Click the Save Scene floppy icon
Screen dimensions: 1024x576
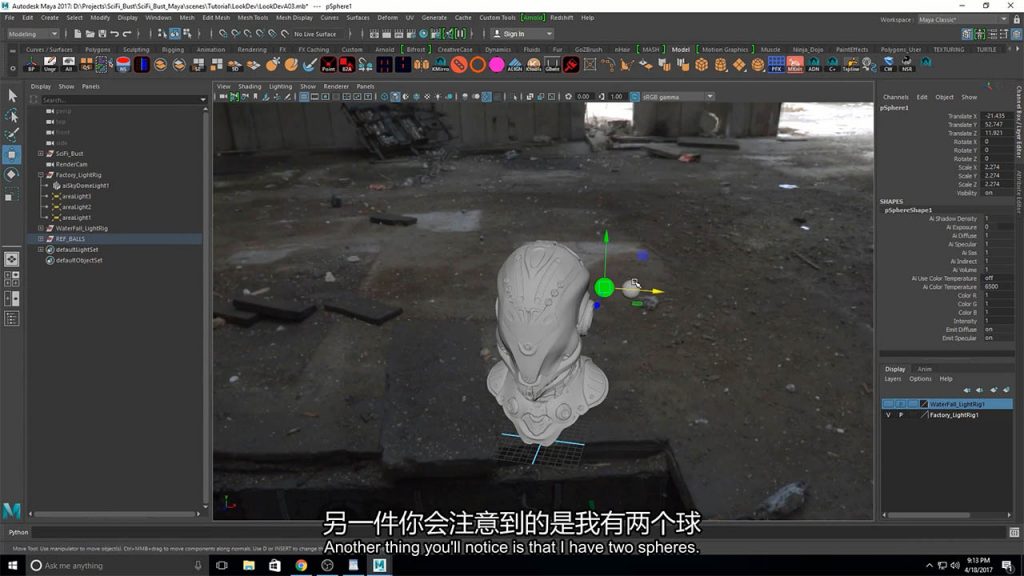click(102, 34)
